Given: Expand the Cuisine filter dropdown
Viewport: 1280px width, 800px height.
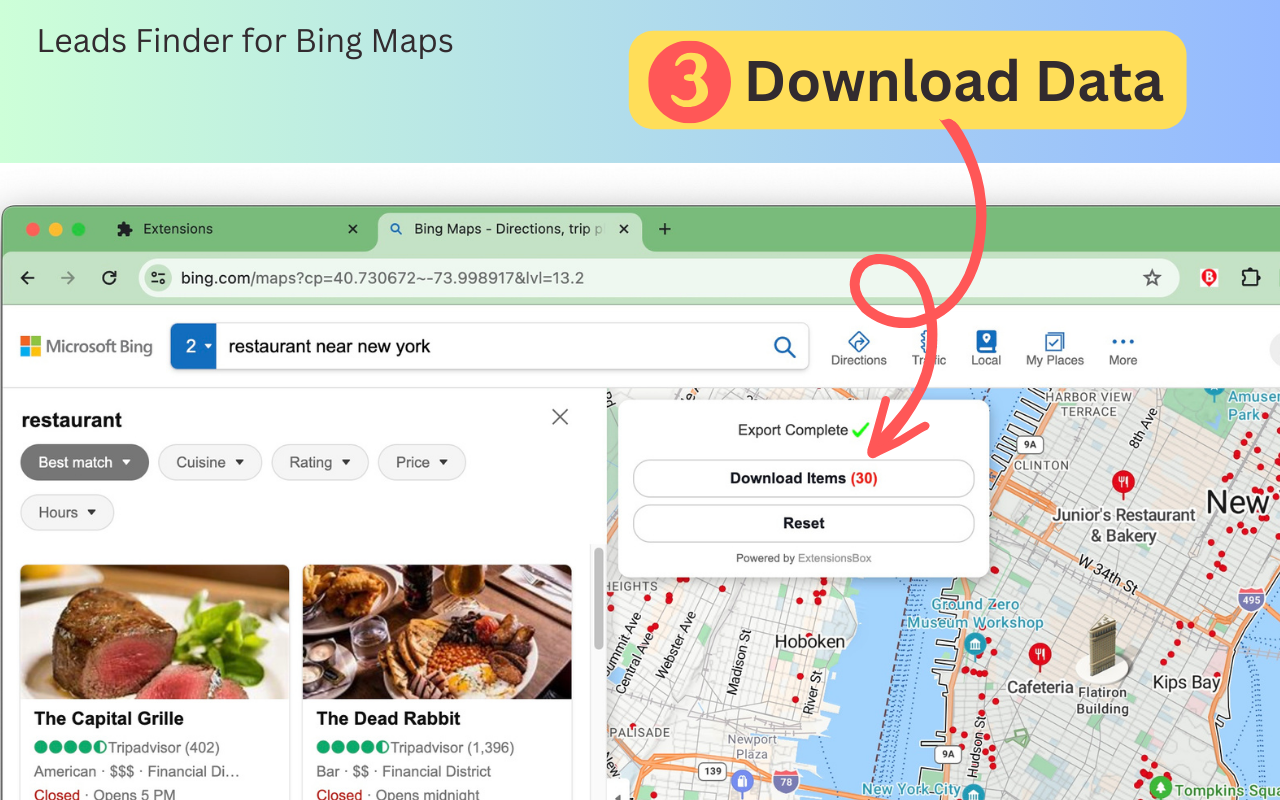Looking at the screenshot, I should (210, 462).
